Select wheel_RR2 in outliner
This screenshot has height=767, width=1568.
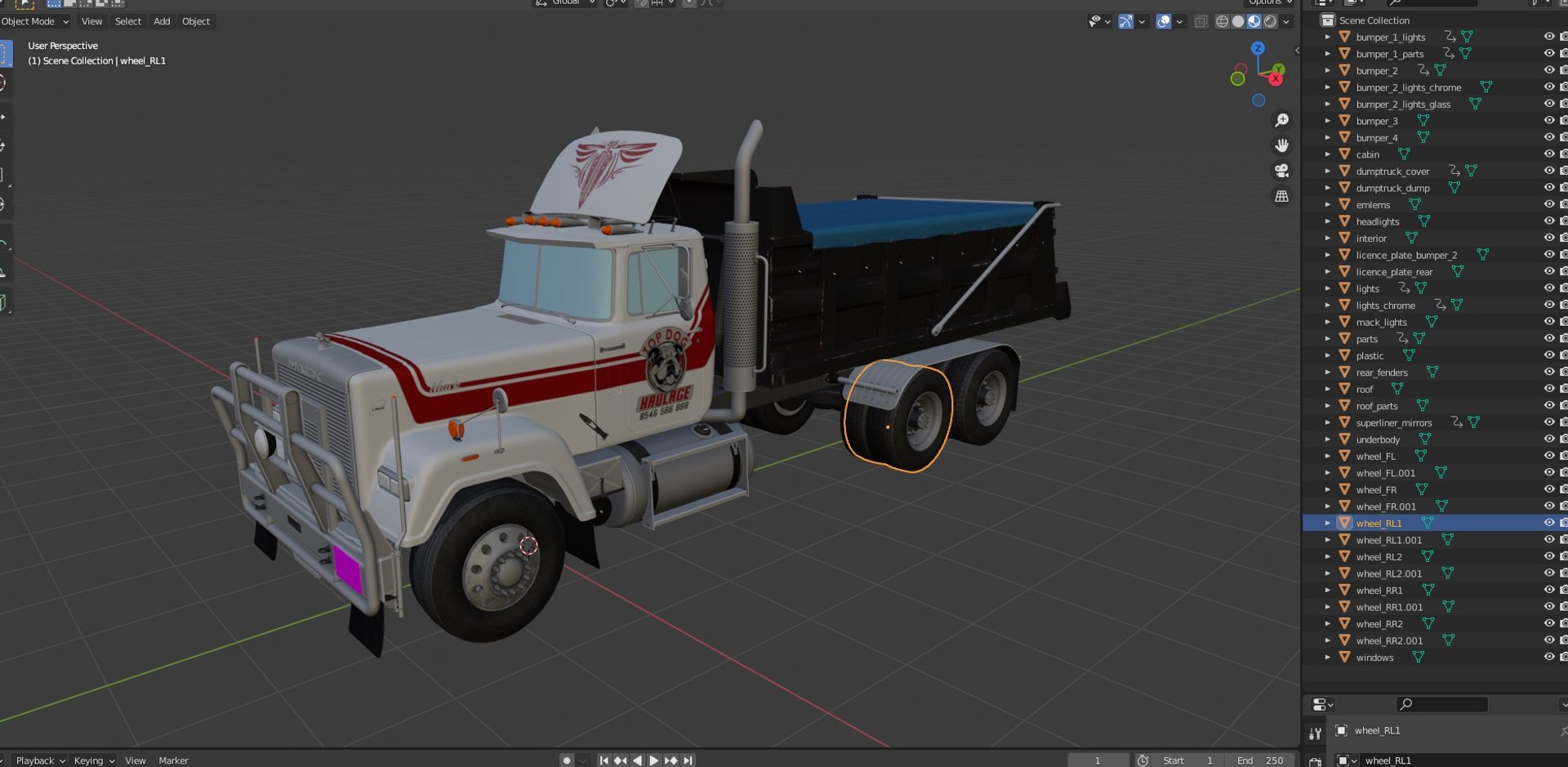pyautogui.click(x=1379, y=624)
